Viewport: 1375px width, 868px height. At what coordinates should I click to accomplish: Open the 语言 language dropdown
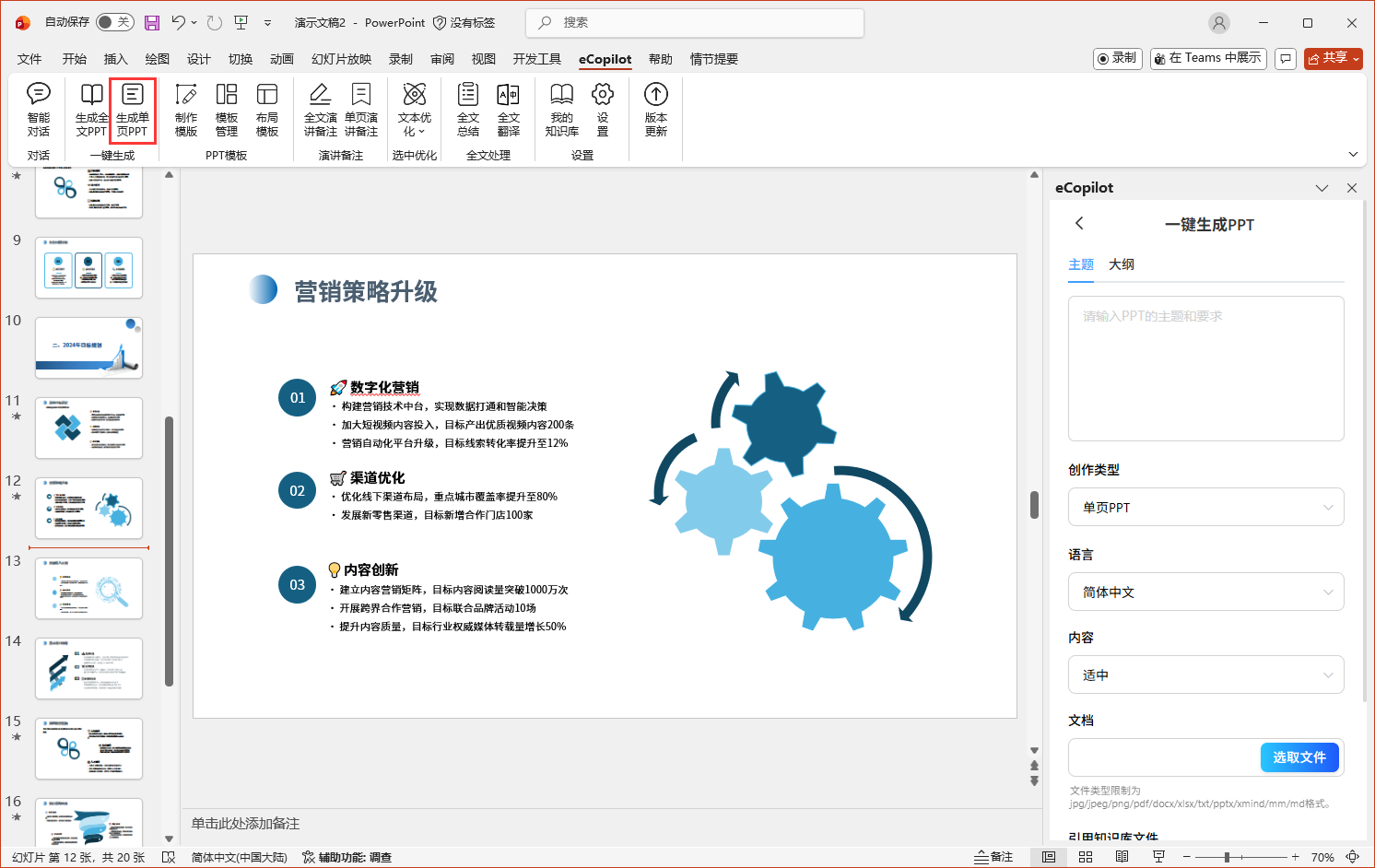(1205, 592)
